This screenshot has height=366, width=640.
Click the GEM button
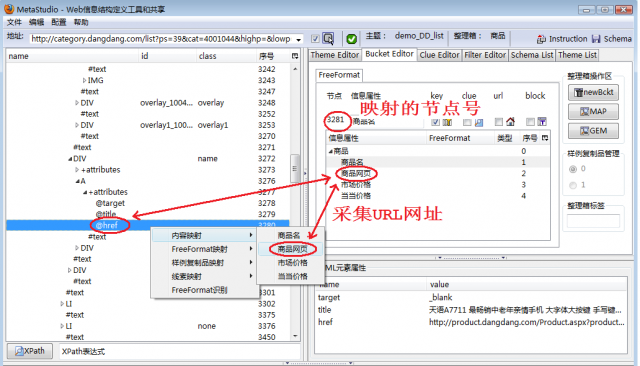tap(593, 131)
